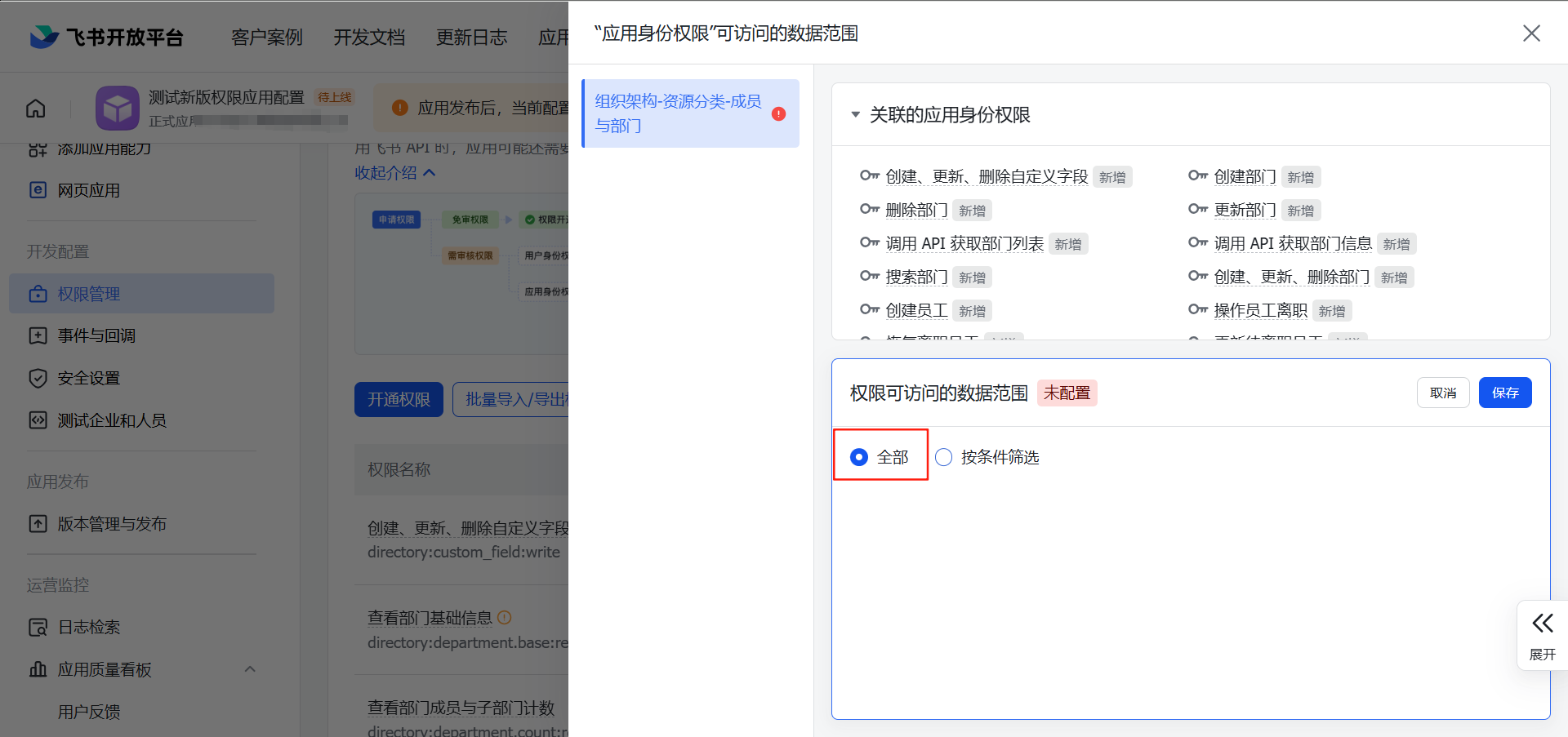The height and width of the screenshot is (737, 1568).
Task: Click the info icon beside 查看部门基础信息
Action: 505,618
